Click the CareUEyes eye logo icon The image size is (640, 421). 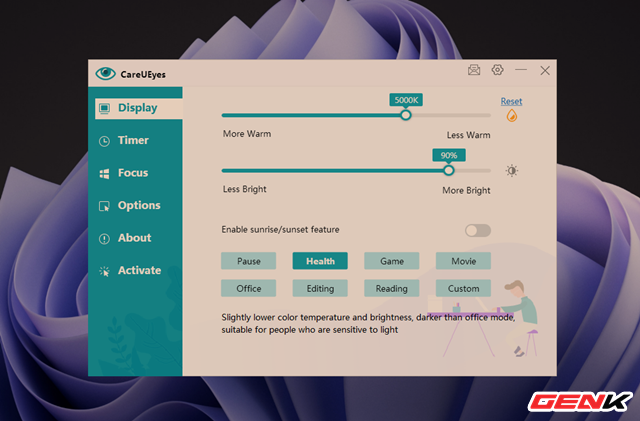tap(105, 74)
